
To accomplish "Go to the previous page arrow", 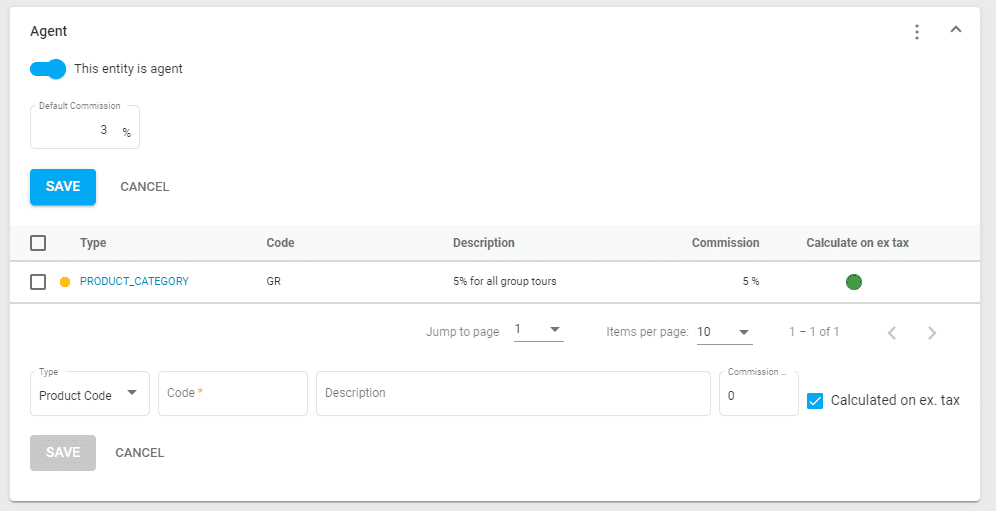I will pyautogui.click(x=892, y=332).
